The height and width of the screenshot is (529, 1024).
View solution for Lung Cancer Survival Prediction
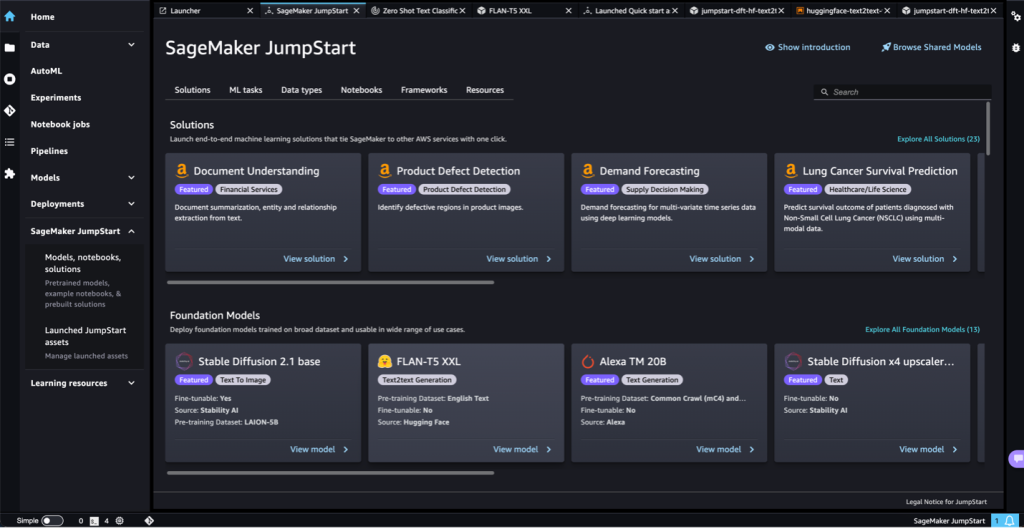pos(925,259)
